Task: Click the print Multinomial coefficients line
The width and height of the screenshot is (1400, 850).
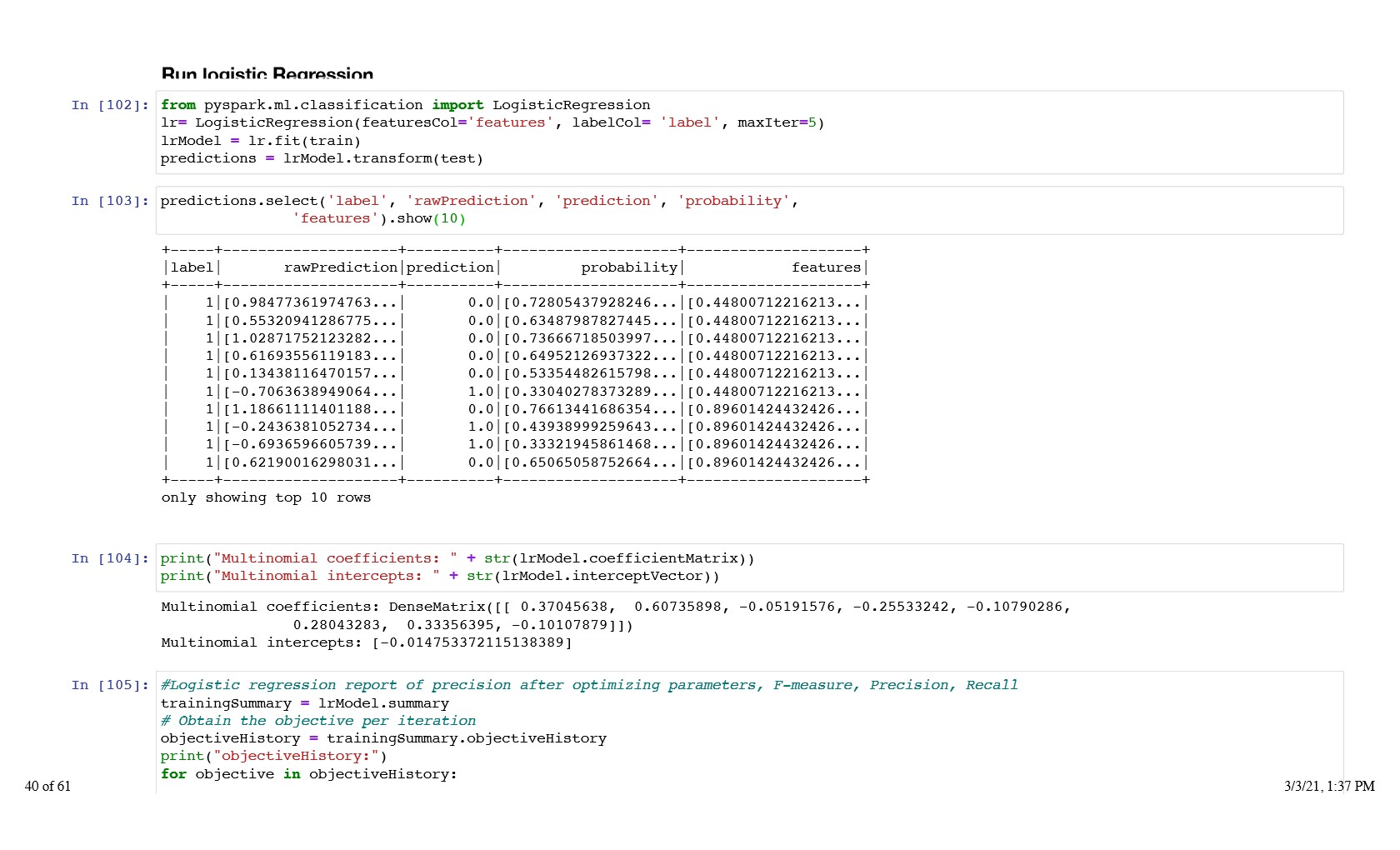Action: [x=457, y=558]
